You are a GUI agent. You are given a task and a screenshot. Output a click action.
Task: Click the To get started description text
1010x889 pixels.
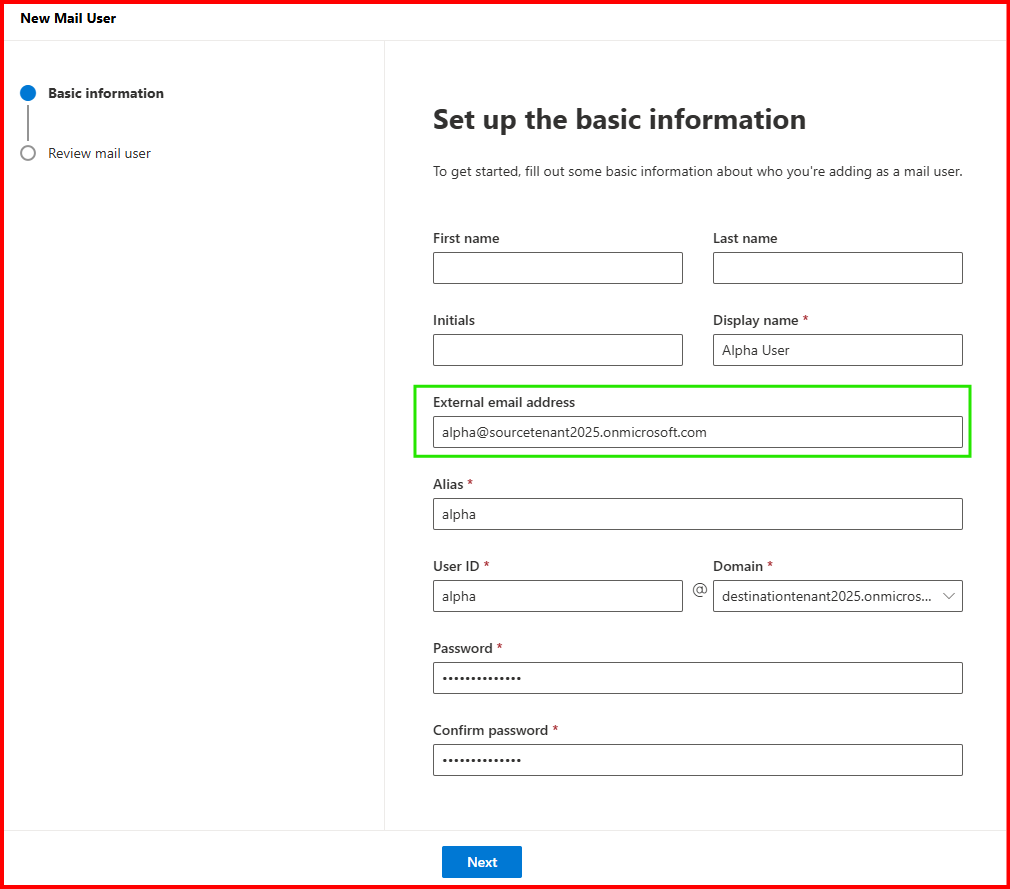(697, 172)
